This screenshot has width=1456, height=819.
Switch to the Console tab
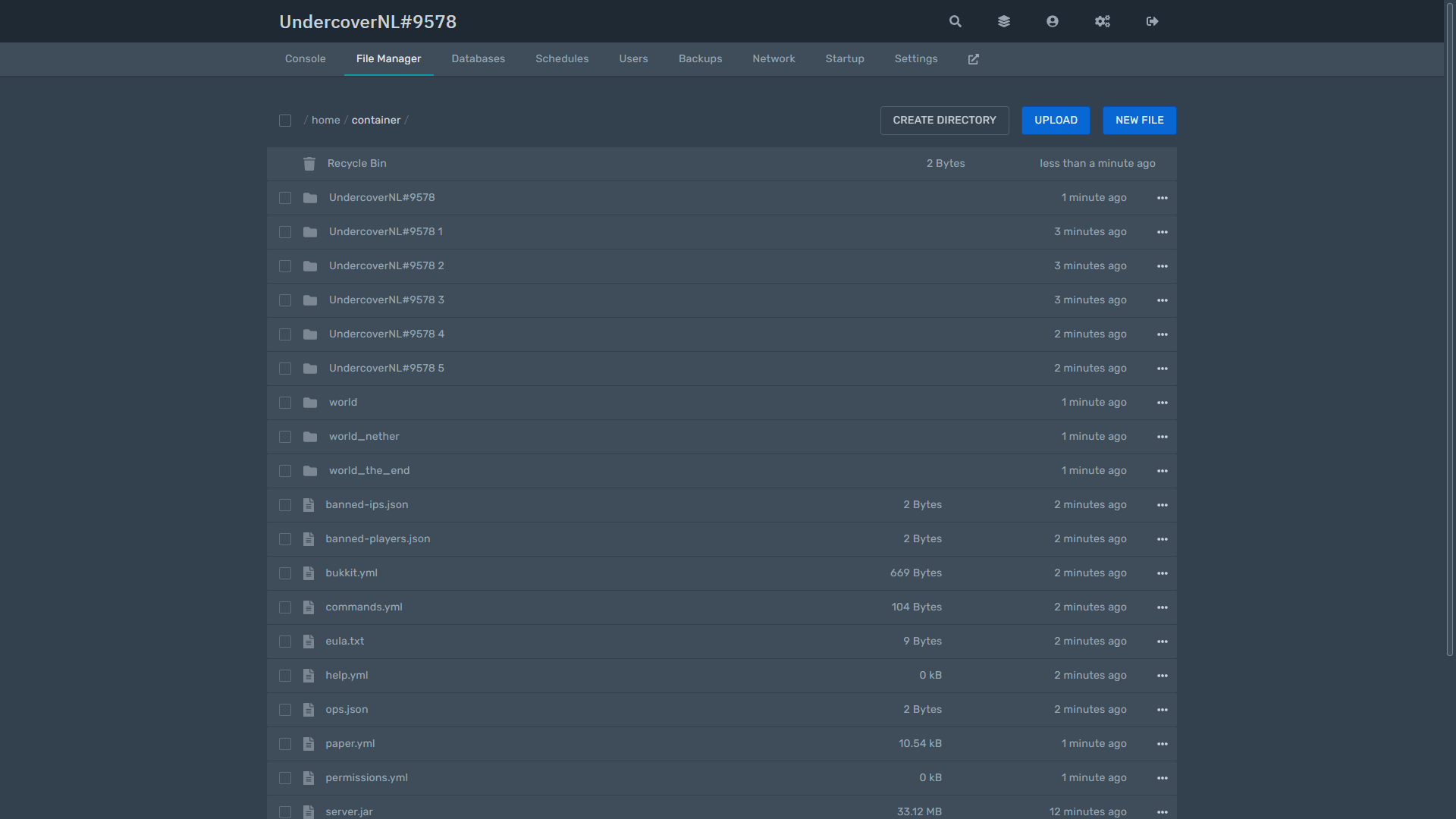point(306,59)
